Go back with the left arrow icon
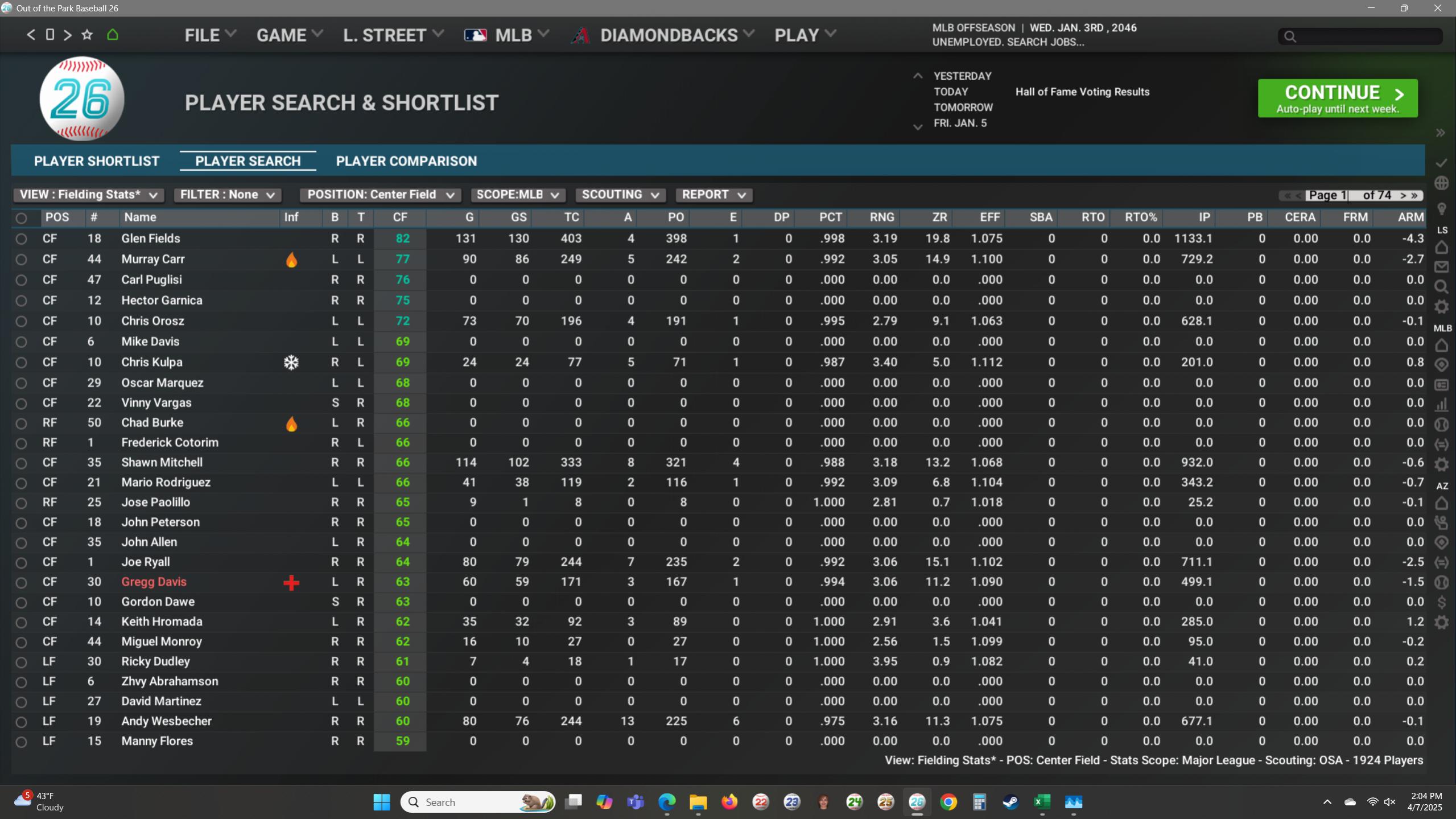Screen dimensions: 1456x819 (x=31, y=35)
